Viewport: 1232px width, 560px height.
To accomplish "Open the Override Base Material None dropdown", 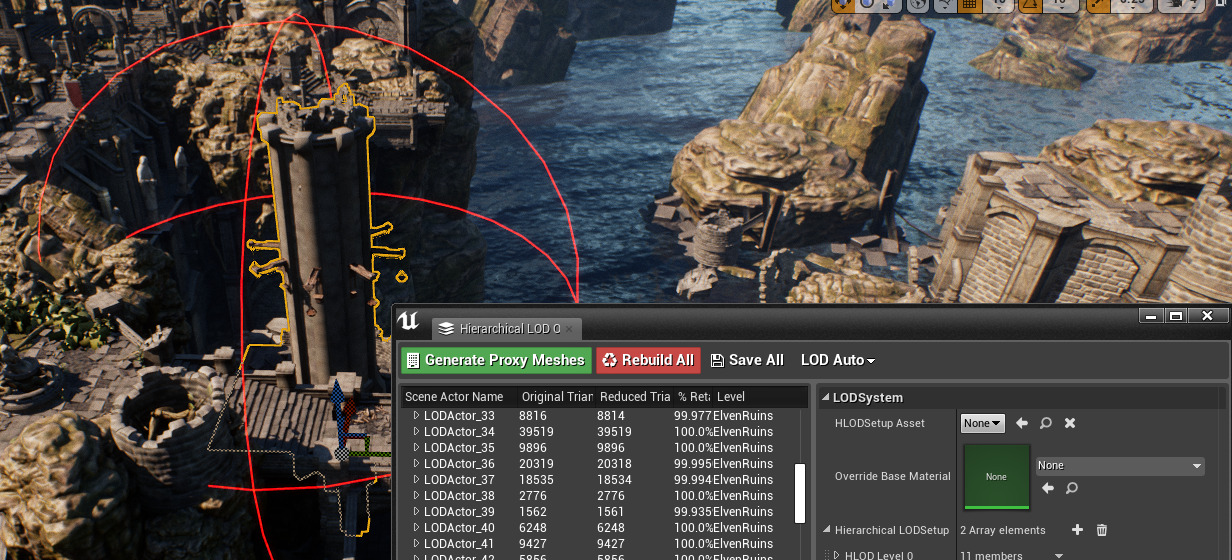I will pyautogui.click(x=1120, y=465).
